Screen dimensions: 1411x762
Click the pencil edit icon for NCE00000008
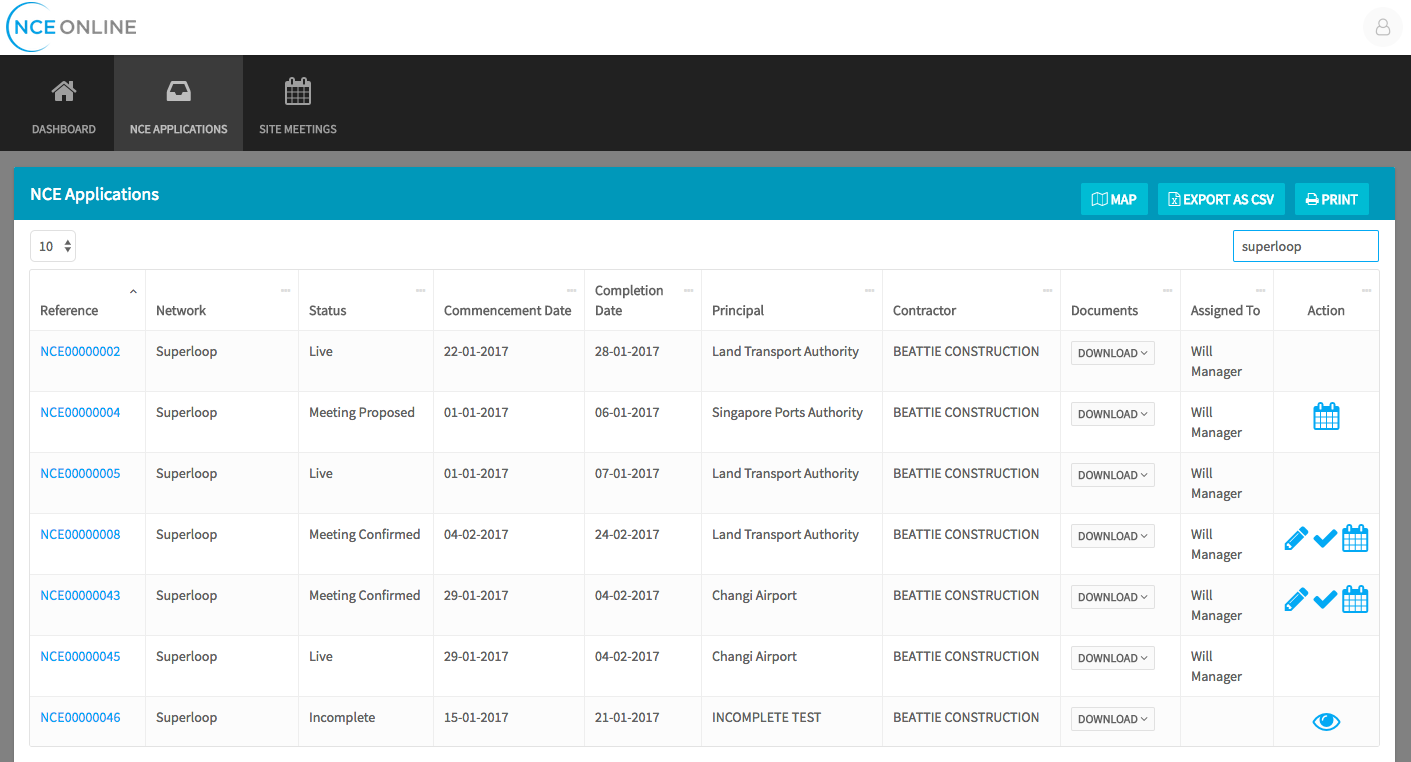[1295, 539]
